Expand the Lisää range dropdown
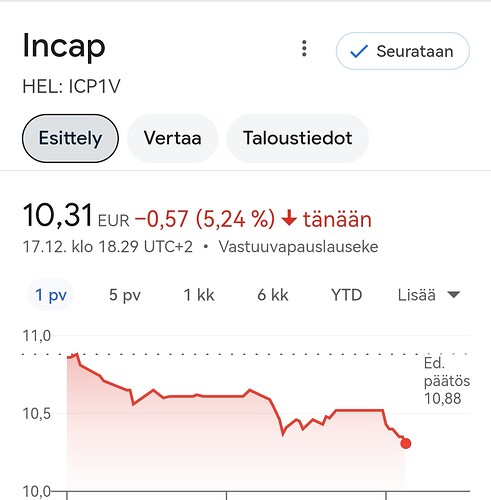This screenshot has width=491, height=500. point(429,295)
